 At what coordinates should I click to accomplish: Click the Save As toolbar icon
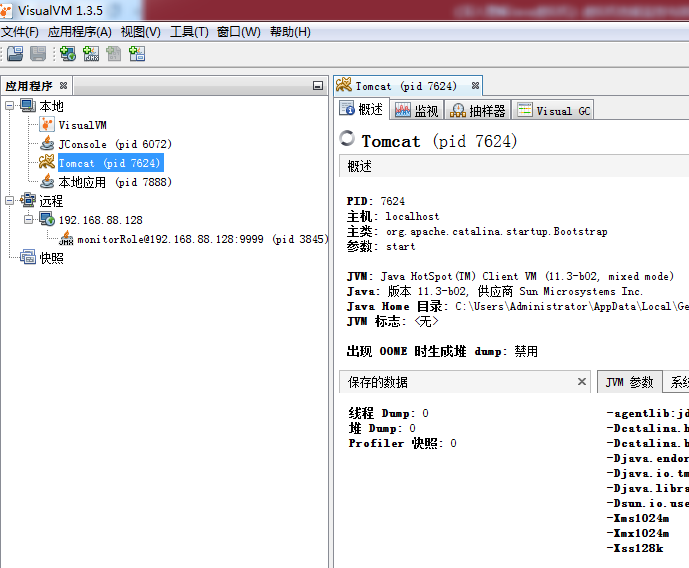click(38, 54)
